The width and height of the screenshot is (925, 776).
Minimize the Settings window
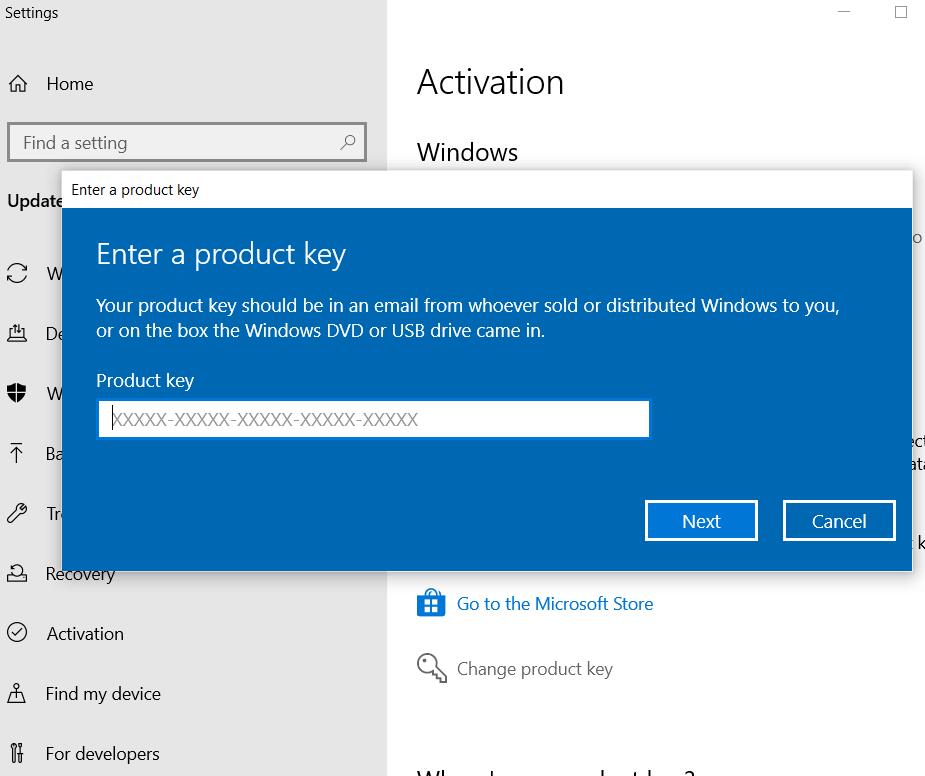click(x=844, y=12)
